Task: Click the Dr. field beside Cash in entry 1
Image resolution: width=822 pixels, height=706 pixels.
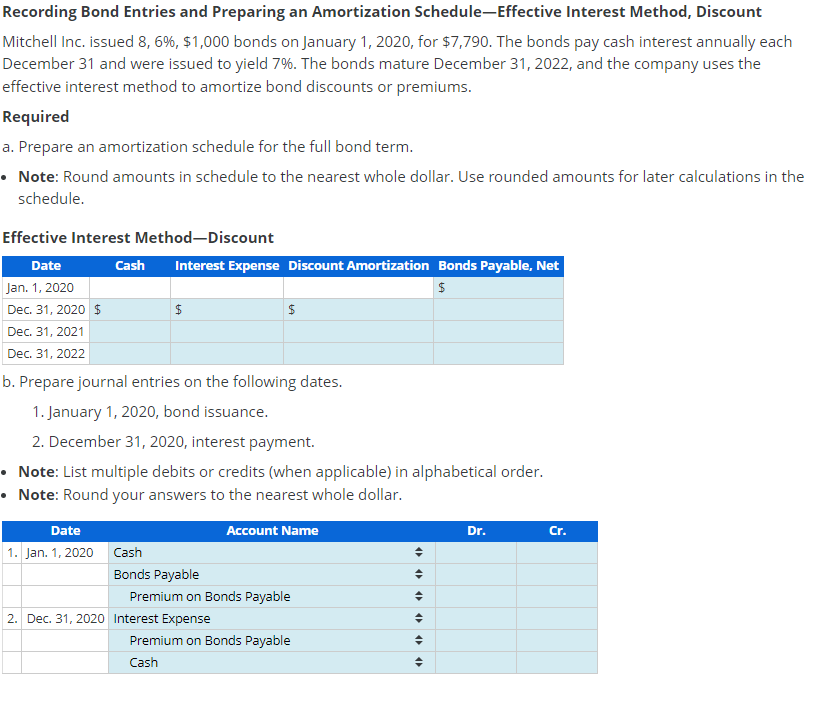Action: point(476,552)
